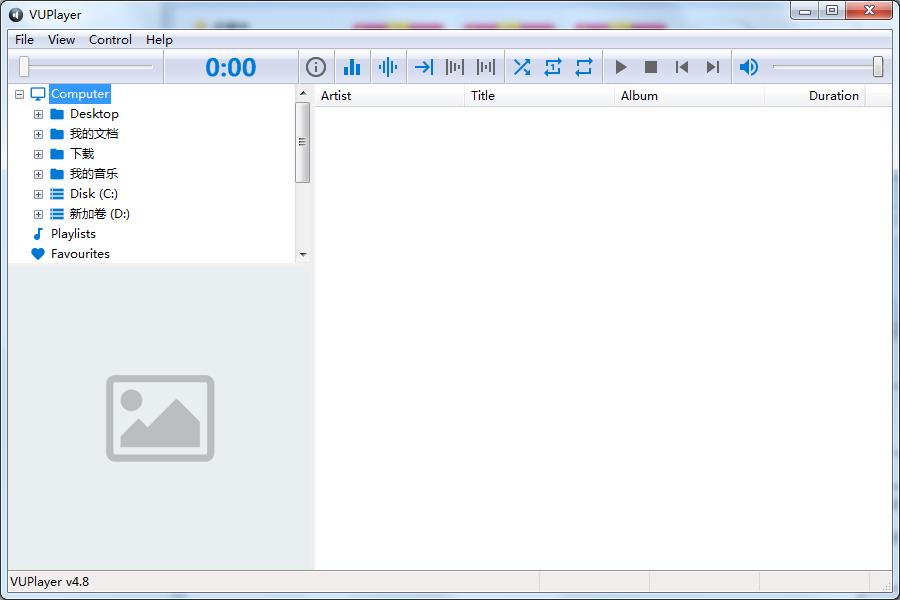Toggle shuffle (random) playback
The height and width of the screenshot is (600, 900).
522,67
